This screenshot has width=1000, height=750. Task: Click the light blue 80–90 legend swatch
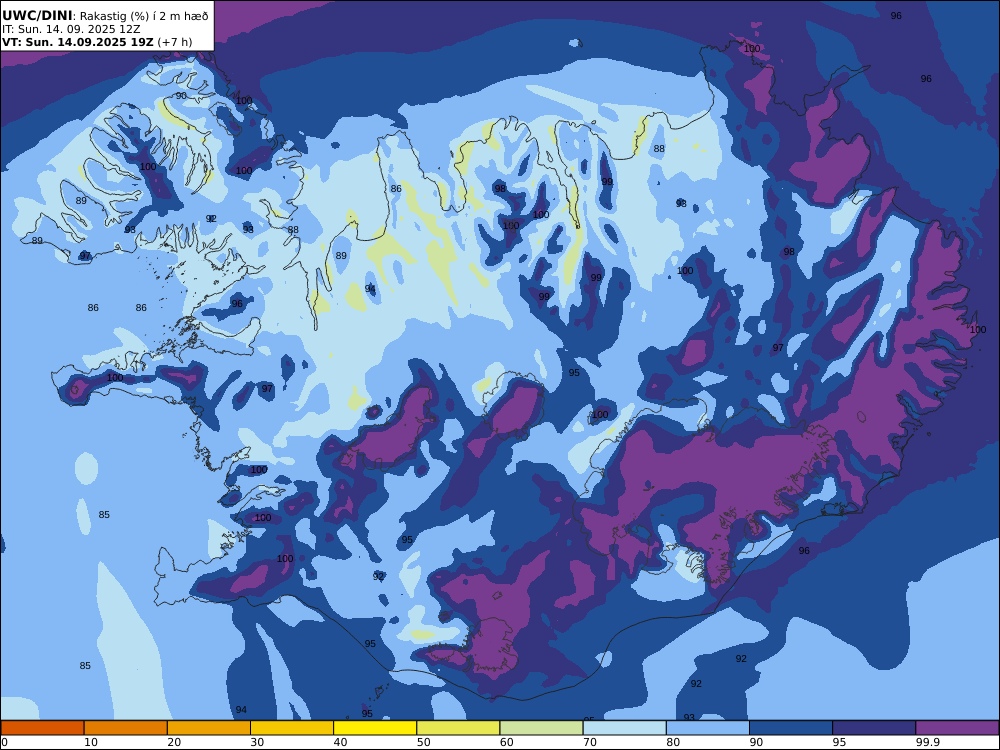point(708,728)
